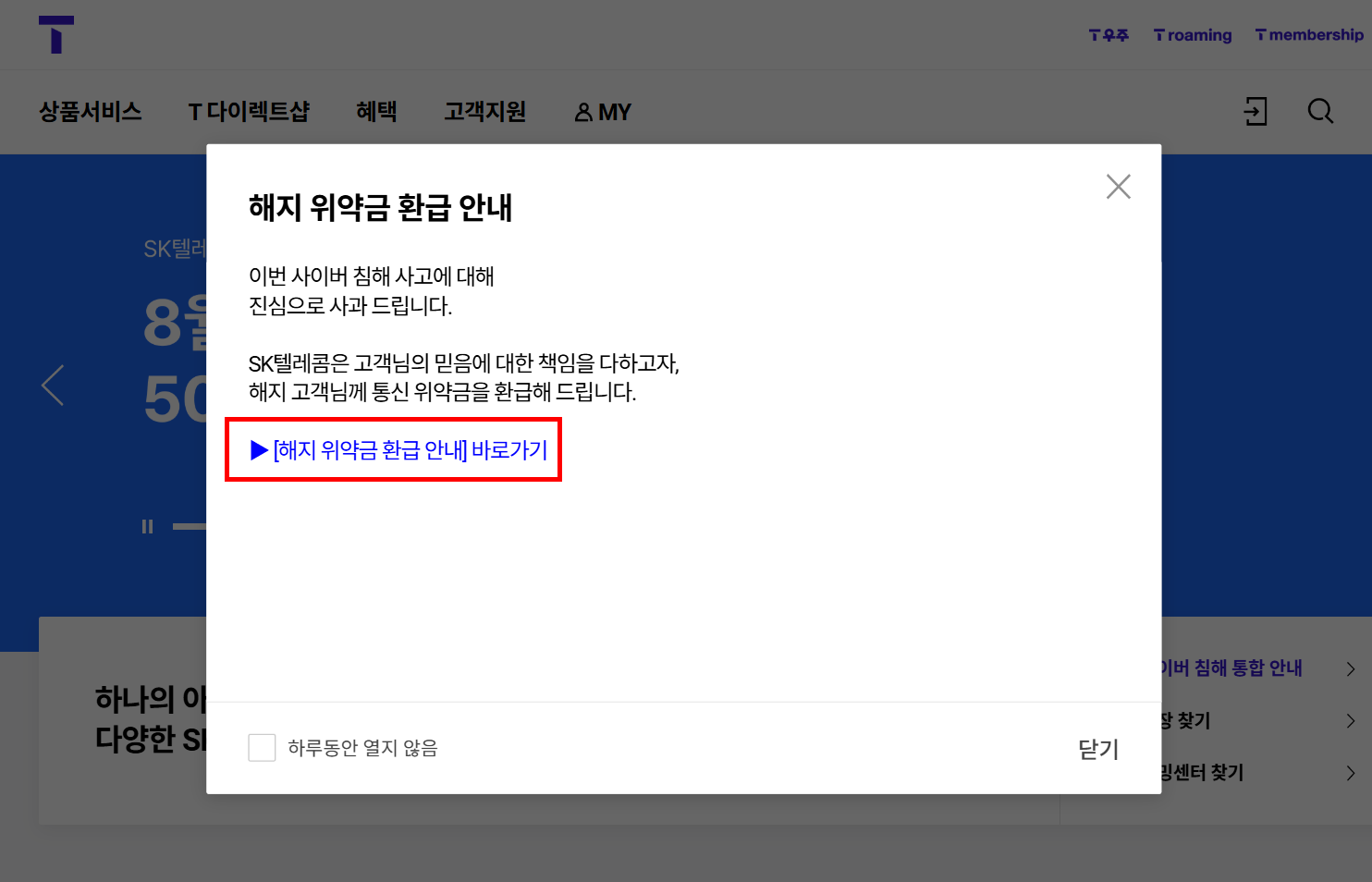Open the search magnifier icon
This screenshot has height=882, width=1372.
coord(1320,112)
